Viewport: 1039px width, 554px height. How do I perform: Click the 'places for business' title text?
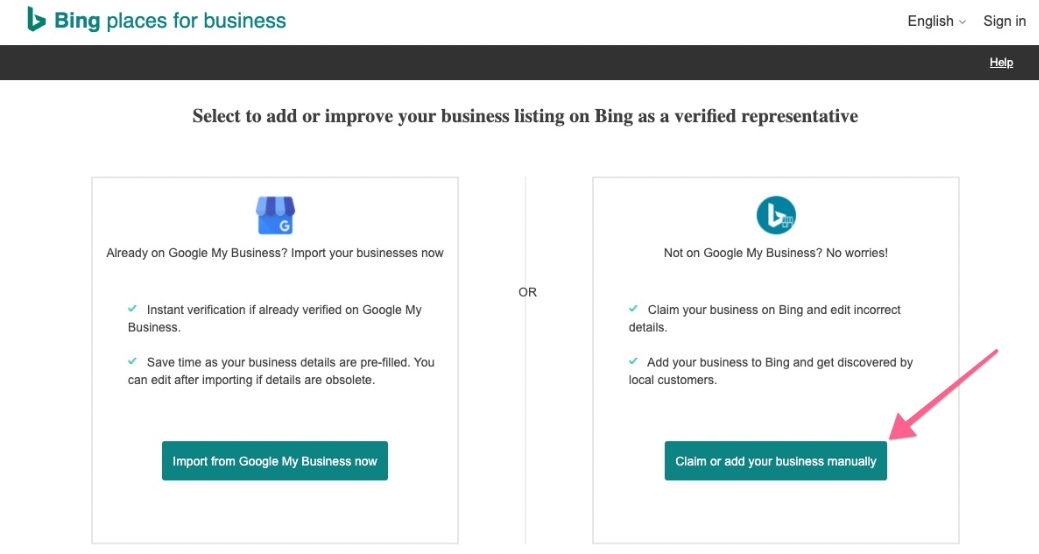click(x=196, y=21)
